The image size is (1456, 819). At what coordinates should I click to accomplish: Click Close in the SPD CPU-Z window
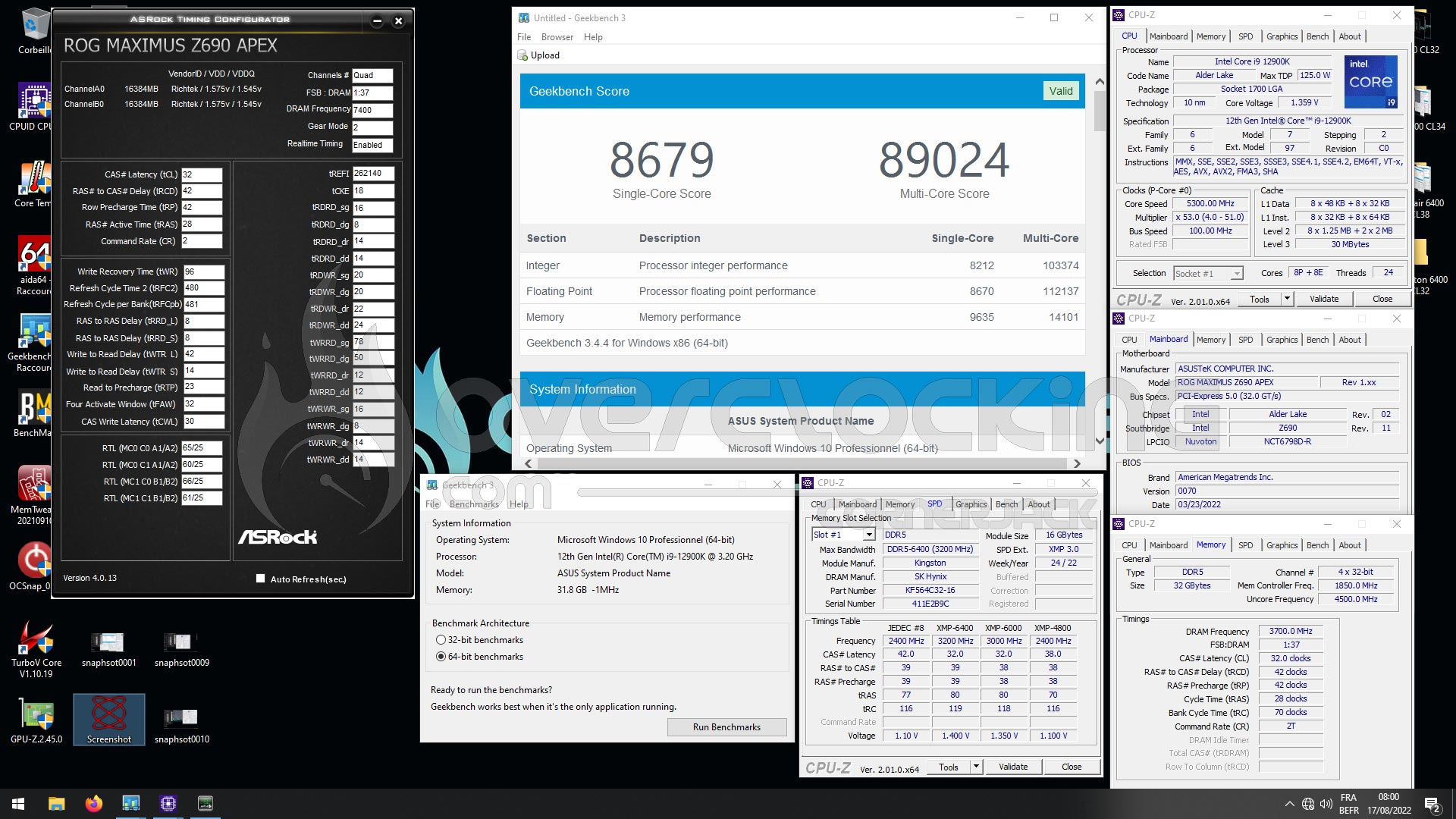click(x=1072, y=767)
